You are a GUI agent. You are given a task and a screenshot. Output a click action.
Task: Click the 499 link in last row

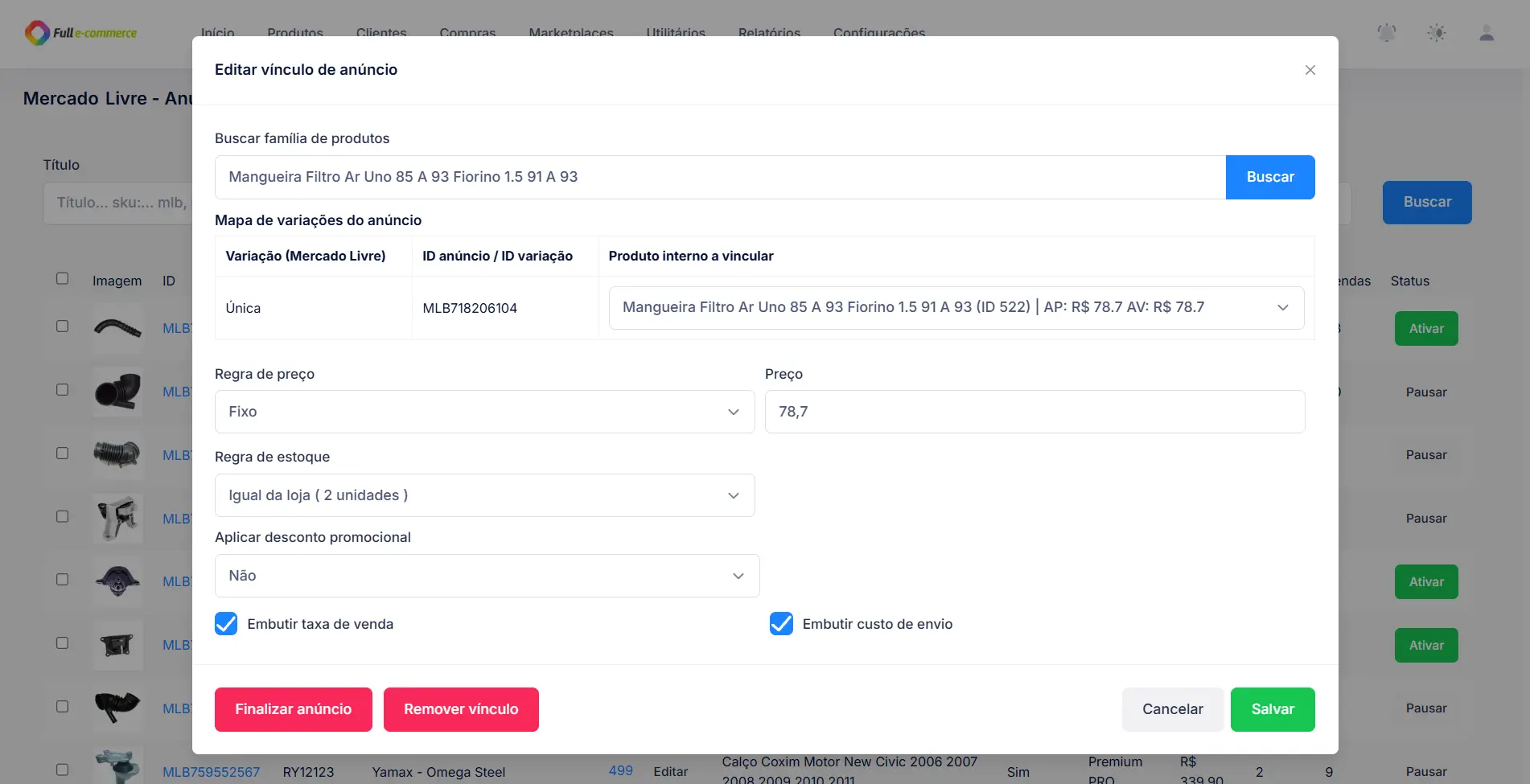coord(620,770)
